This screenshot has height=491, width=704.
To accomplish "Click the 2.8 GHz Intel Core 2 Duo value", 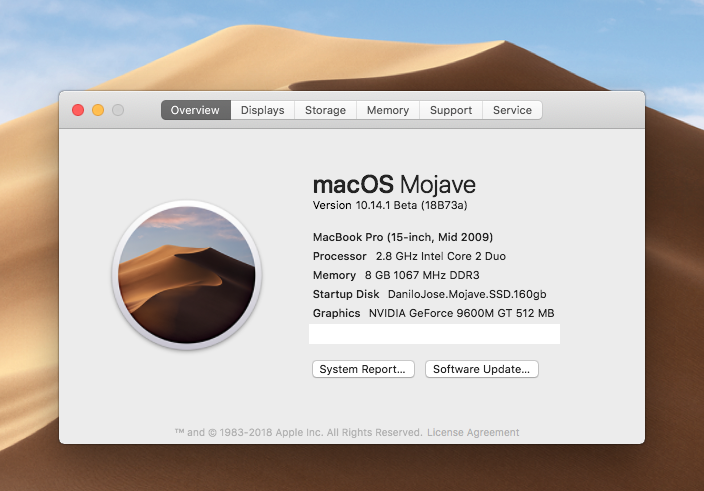I will pos(440,256).
